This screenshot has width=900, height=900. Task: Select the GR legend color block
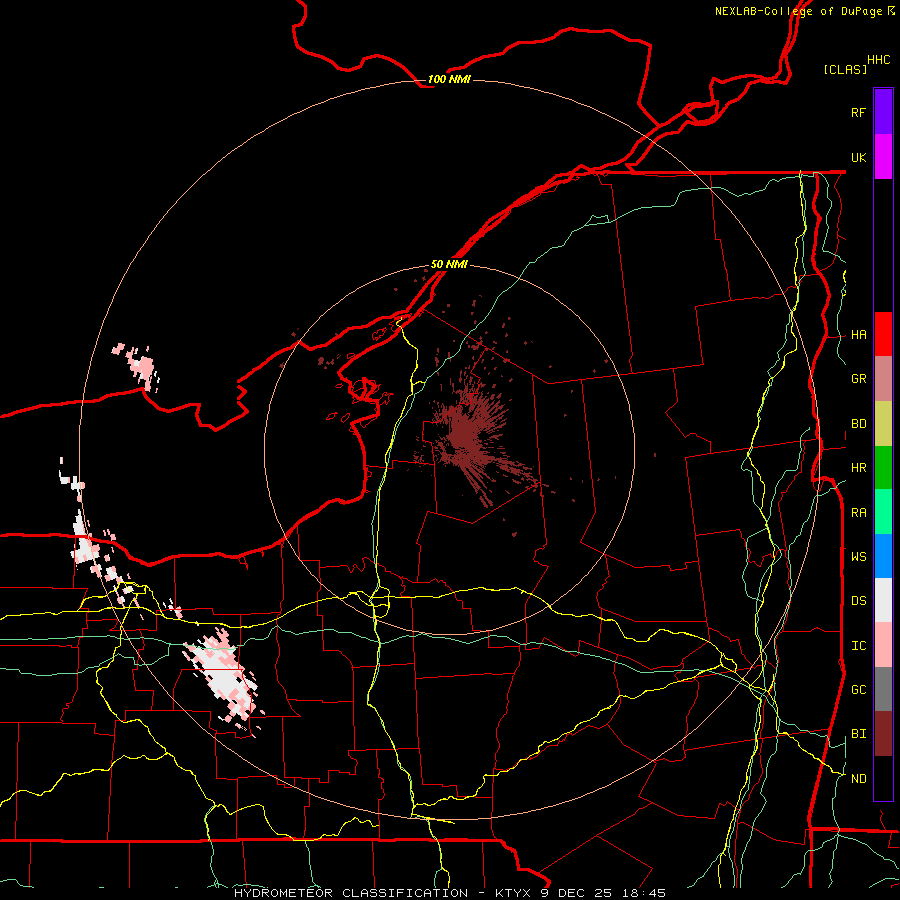883,379
